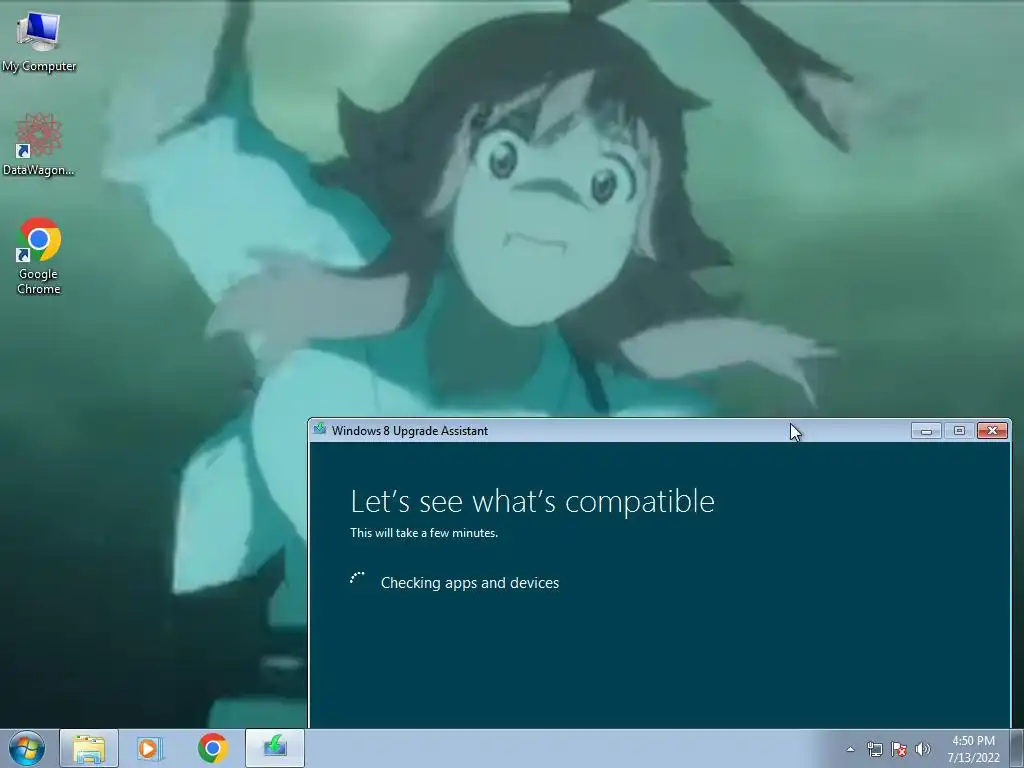
Task: Open the clock showing 4:50 PM
Action: coord(973,749)
